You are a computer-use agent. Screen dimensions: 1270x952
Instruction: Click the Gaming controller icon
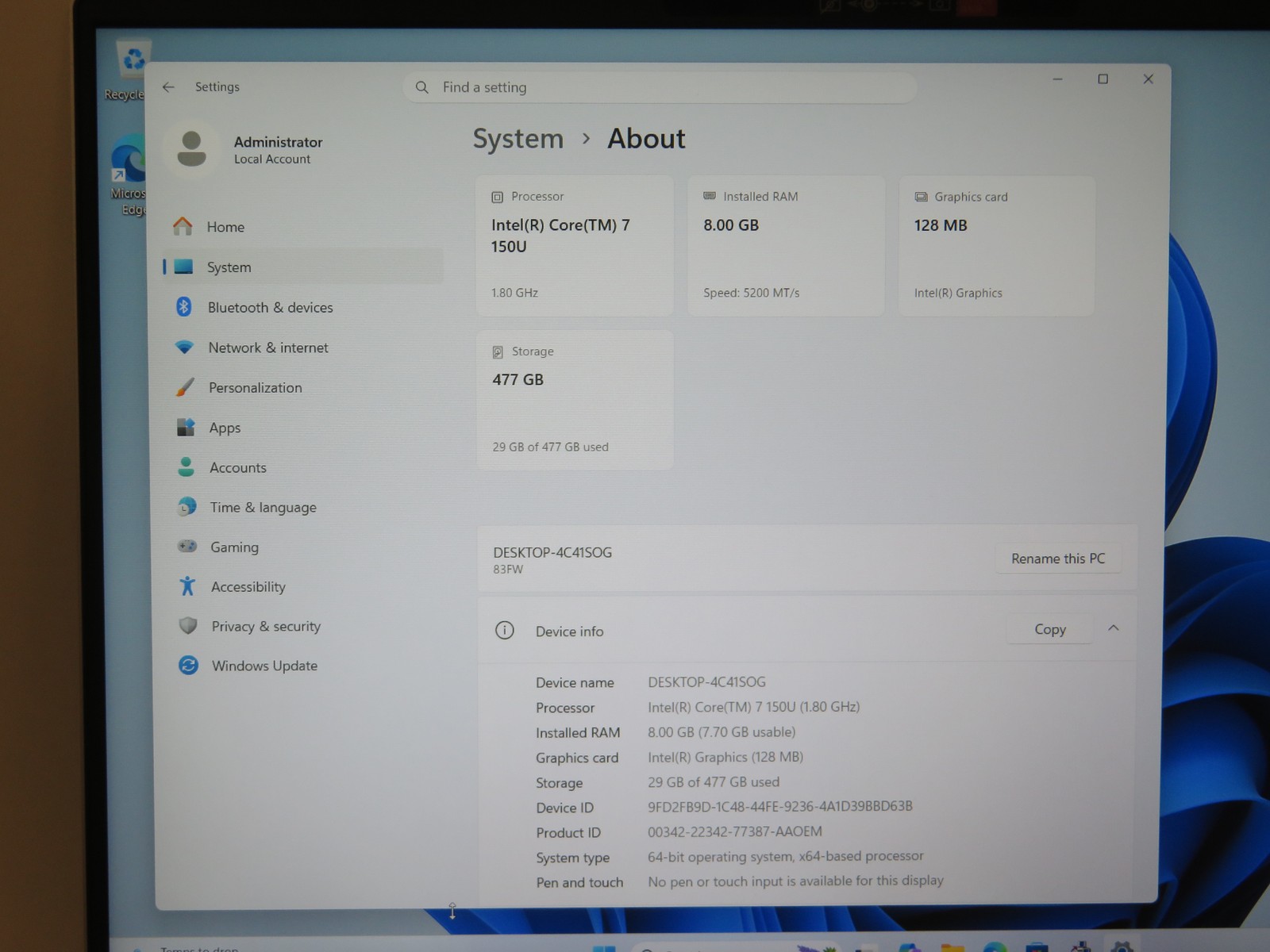(187, 547)
